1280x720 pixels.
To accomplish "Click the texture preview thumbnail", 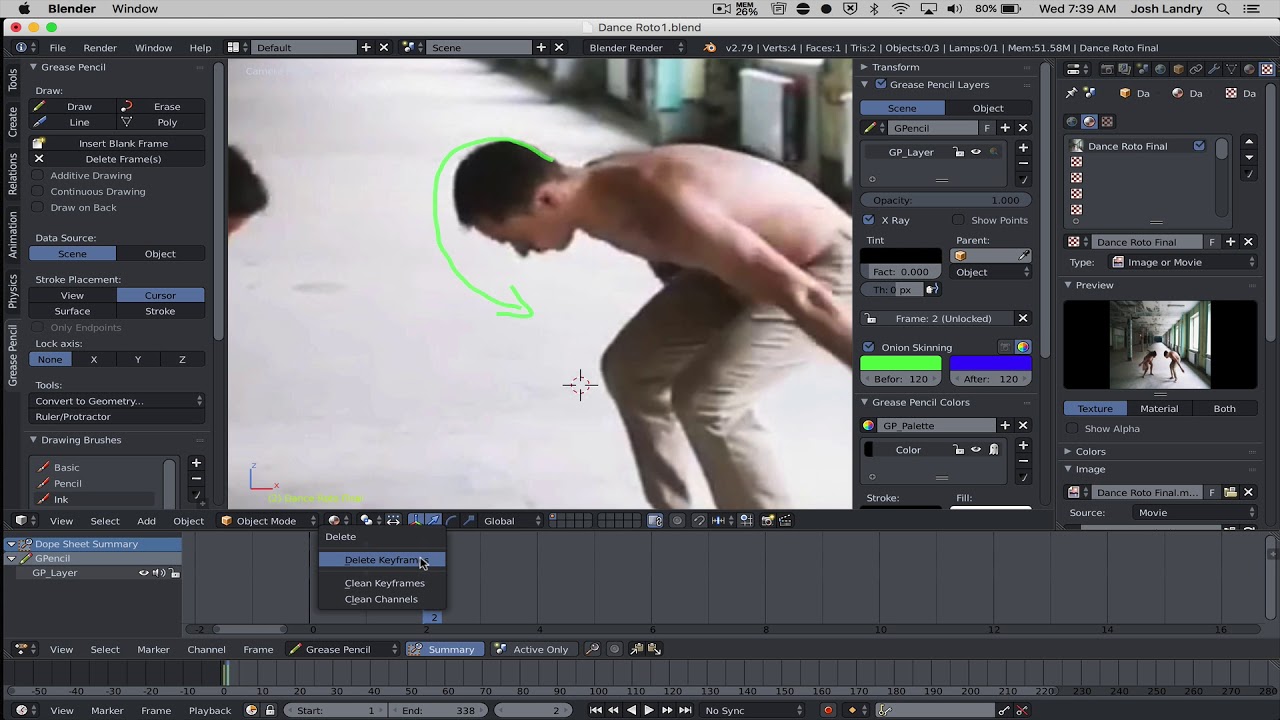I will pyautogui.click(x=1160, y=345).
